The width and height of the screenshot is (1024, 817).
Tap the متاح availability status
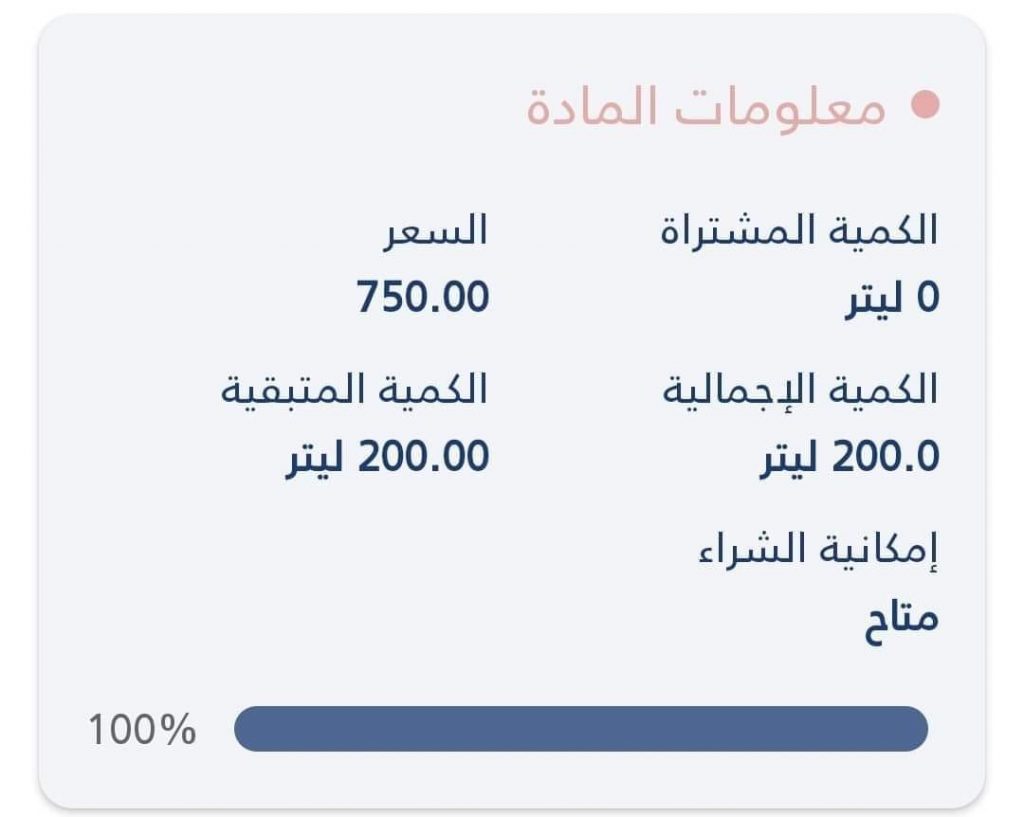pyautogui.click(x=902, y=618)
